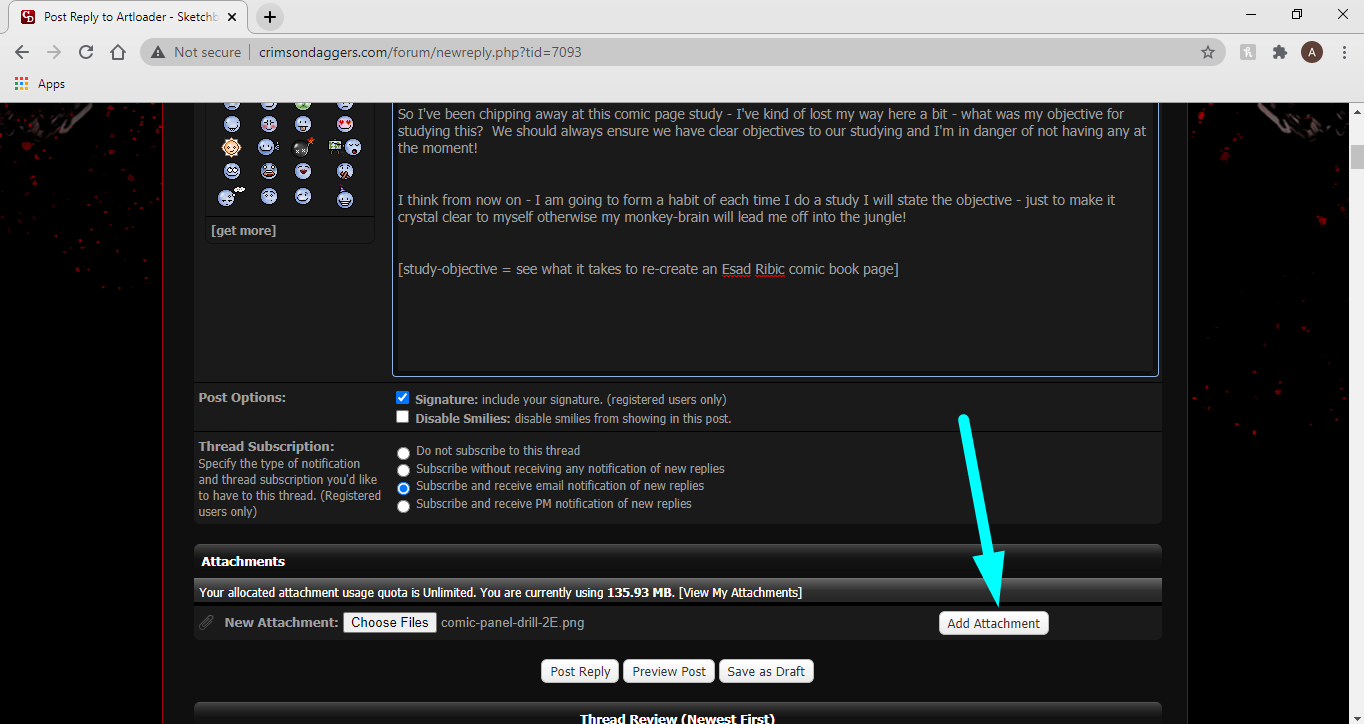
Task: Insert the surprised raised-eyebrows smiley
Action: (269, 196)
